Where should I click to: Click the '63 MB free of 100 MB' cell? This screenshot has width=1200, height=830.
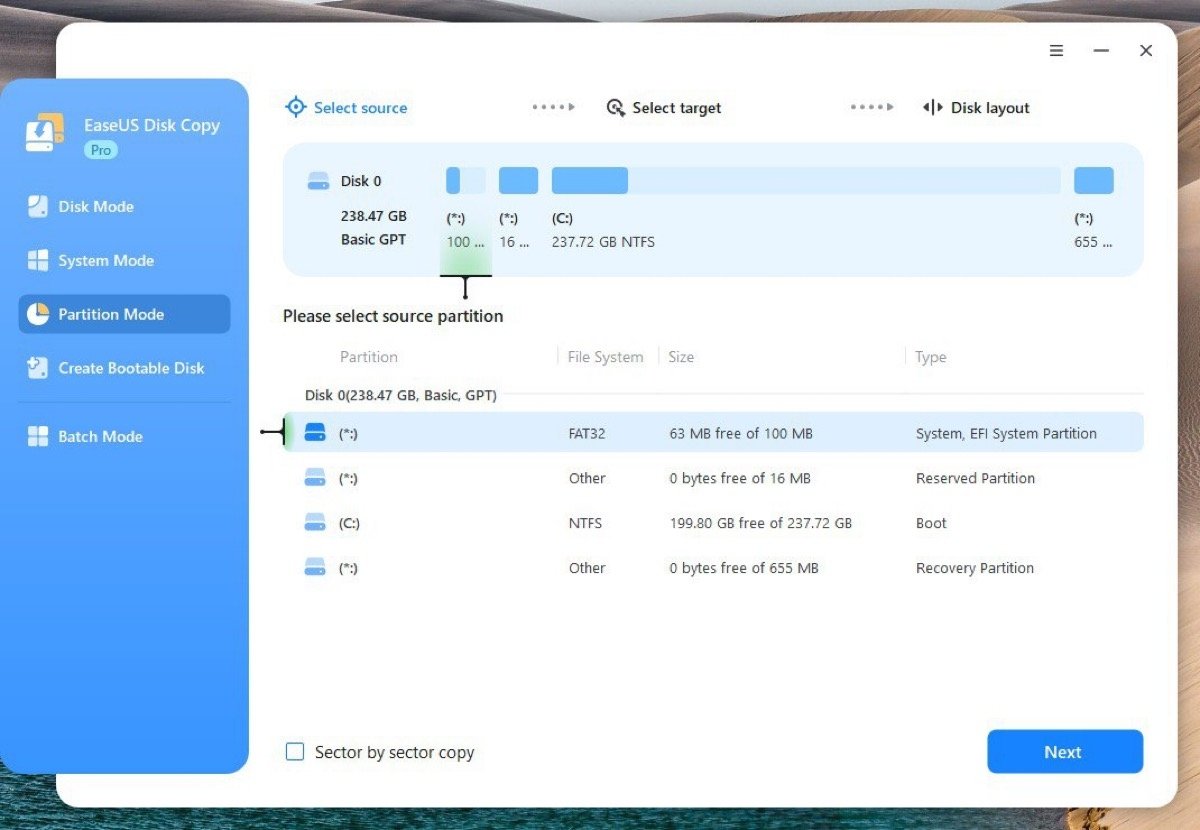741,433
